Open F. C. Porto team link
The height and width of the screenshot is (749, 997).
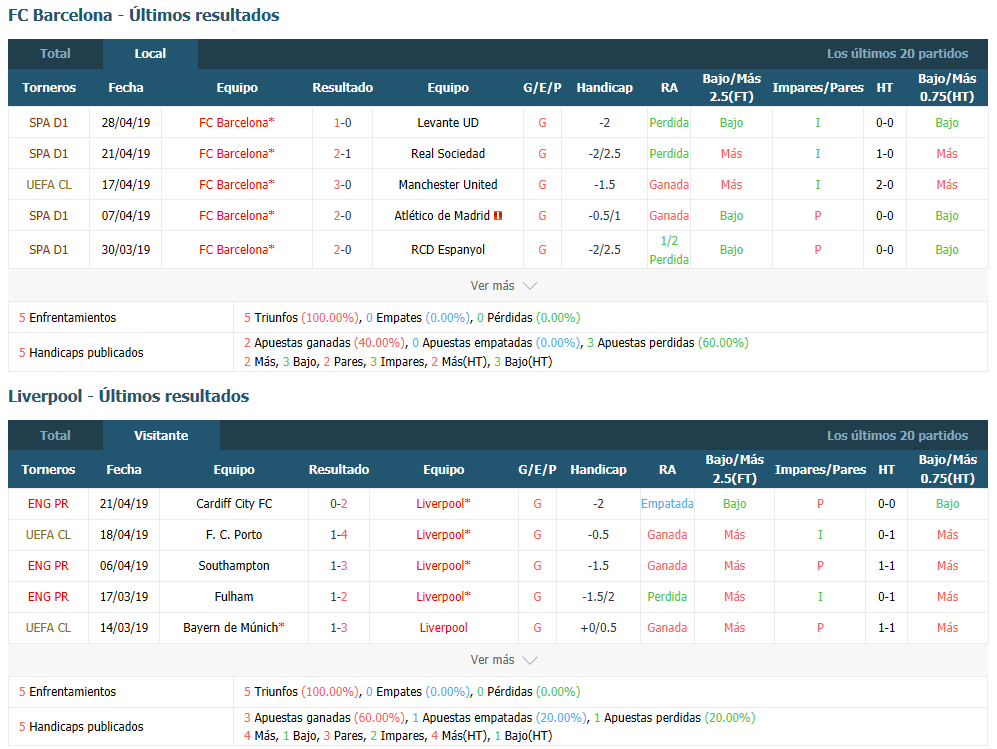click(x=234, y=535)
